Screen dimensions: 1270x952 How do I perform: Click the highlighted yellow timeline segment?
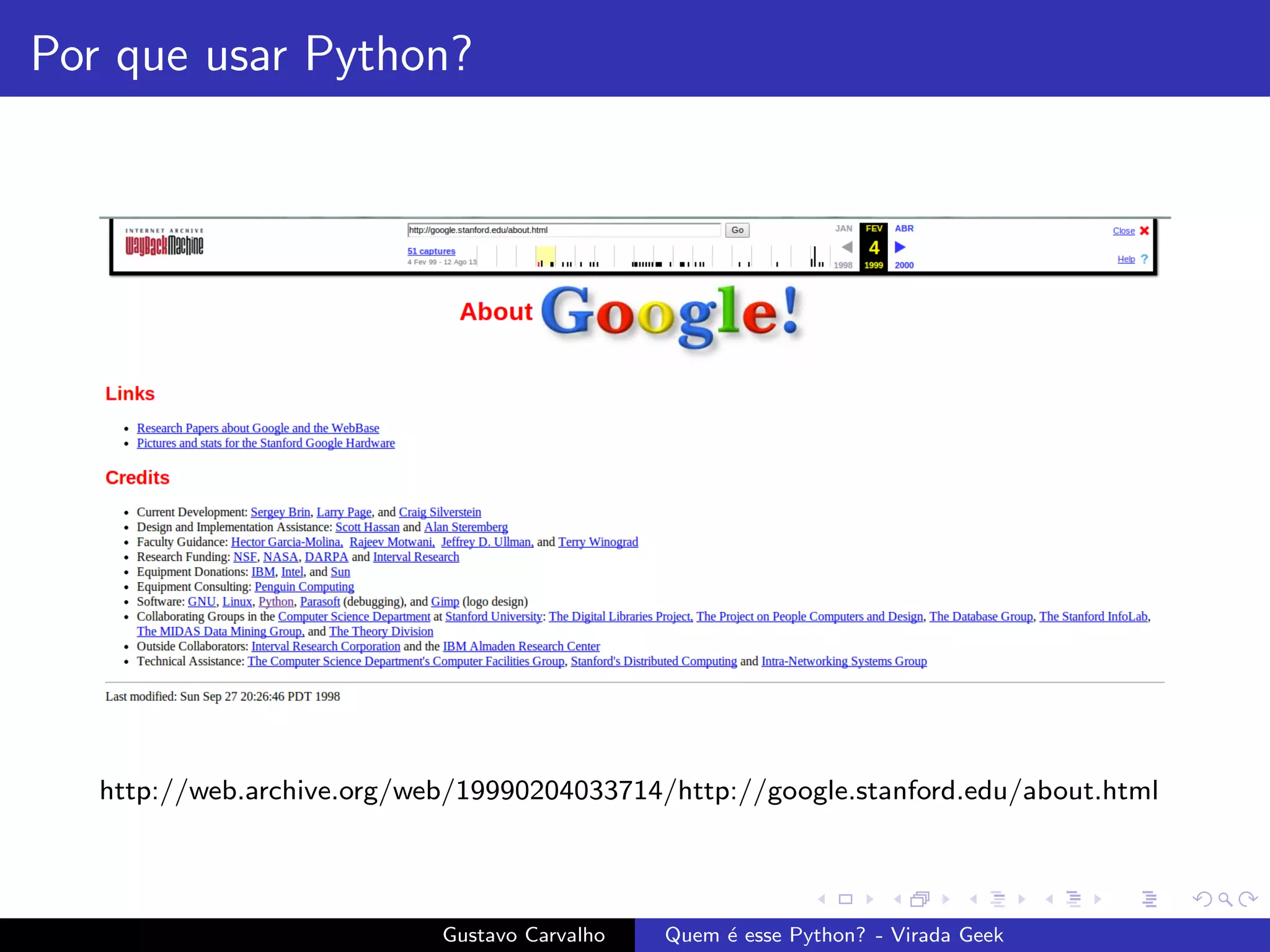coord(545,256)
